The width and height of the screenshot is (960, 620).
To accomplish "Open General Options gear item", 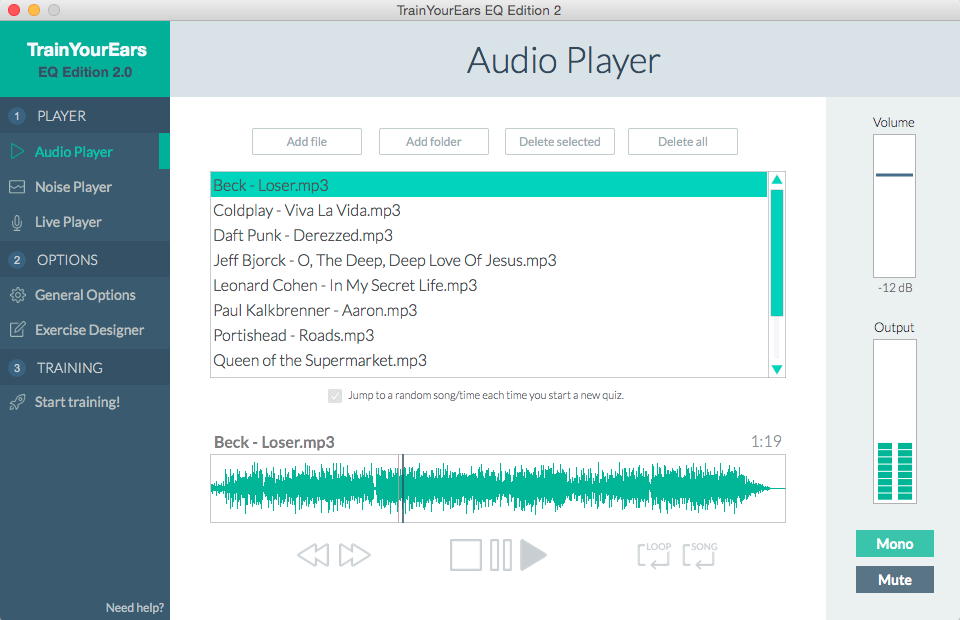I will [85, 295].
